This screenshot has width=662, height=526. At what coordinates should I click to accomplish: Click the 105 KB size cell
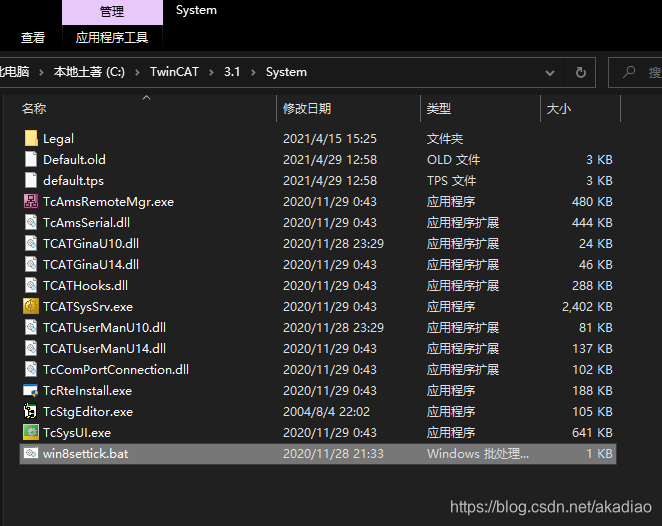pyautogui.click(x=592, y=412)
